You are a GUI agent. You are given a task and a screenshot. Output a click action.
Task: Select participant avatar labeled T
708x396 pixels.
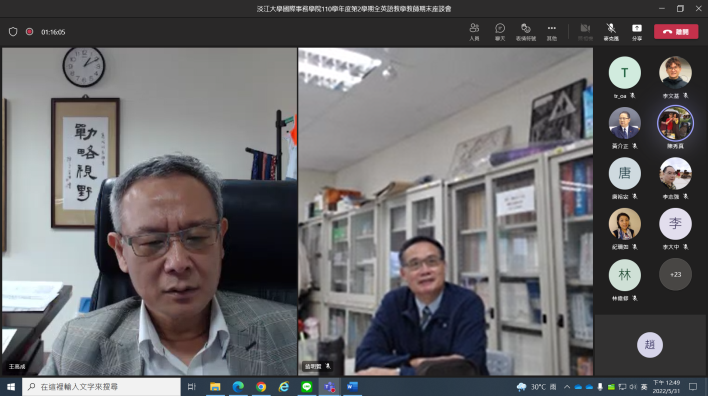click(x=624, y=73)
